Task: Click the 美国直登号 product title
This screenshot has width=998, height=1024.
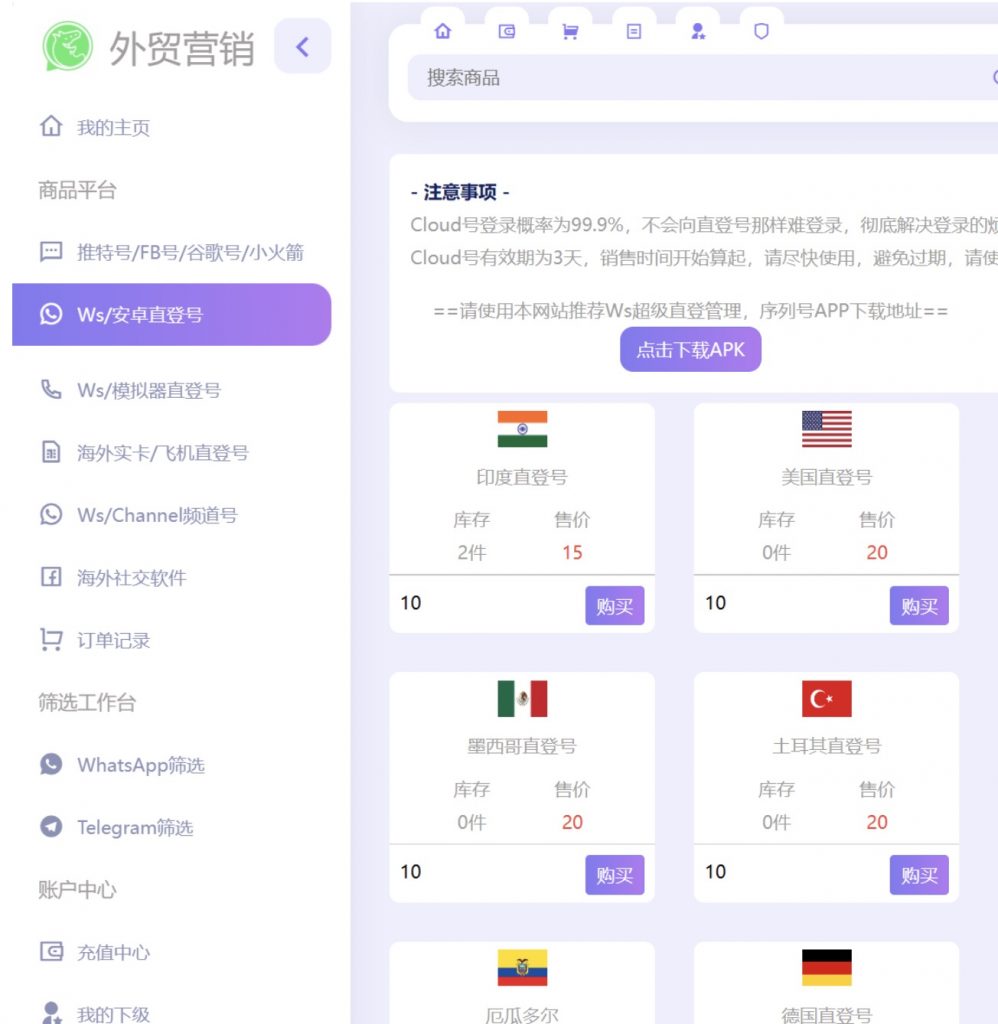Action: tap(827, 477)
